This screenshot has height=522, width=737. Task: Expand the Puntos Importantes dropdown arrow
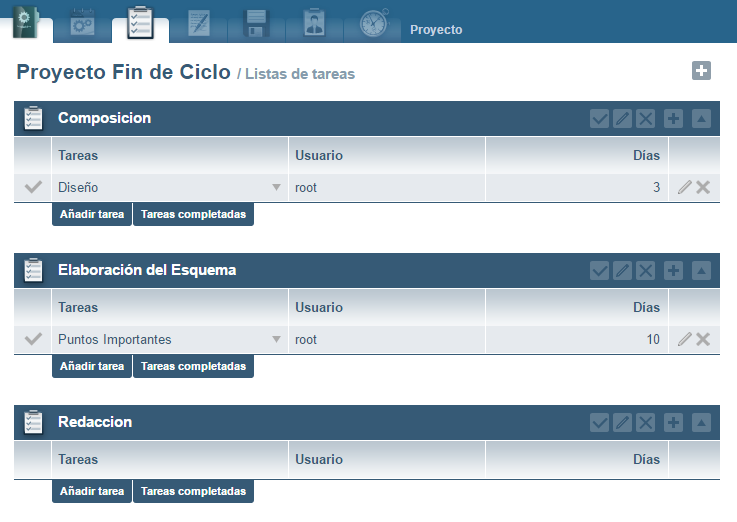(276, 340)
